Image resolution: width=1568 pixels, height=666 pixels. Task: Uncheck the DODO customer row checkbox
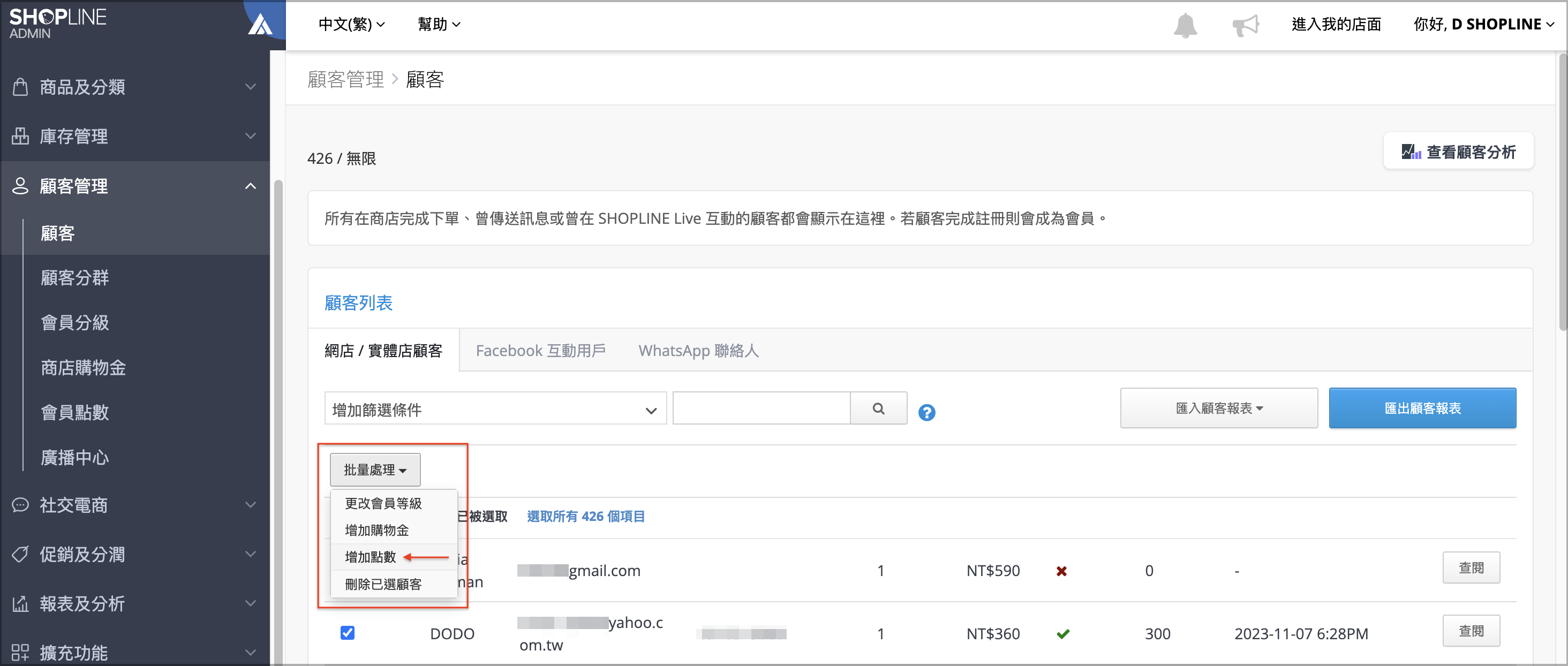[x=348, y=632]
